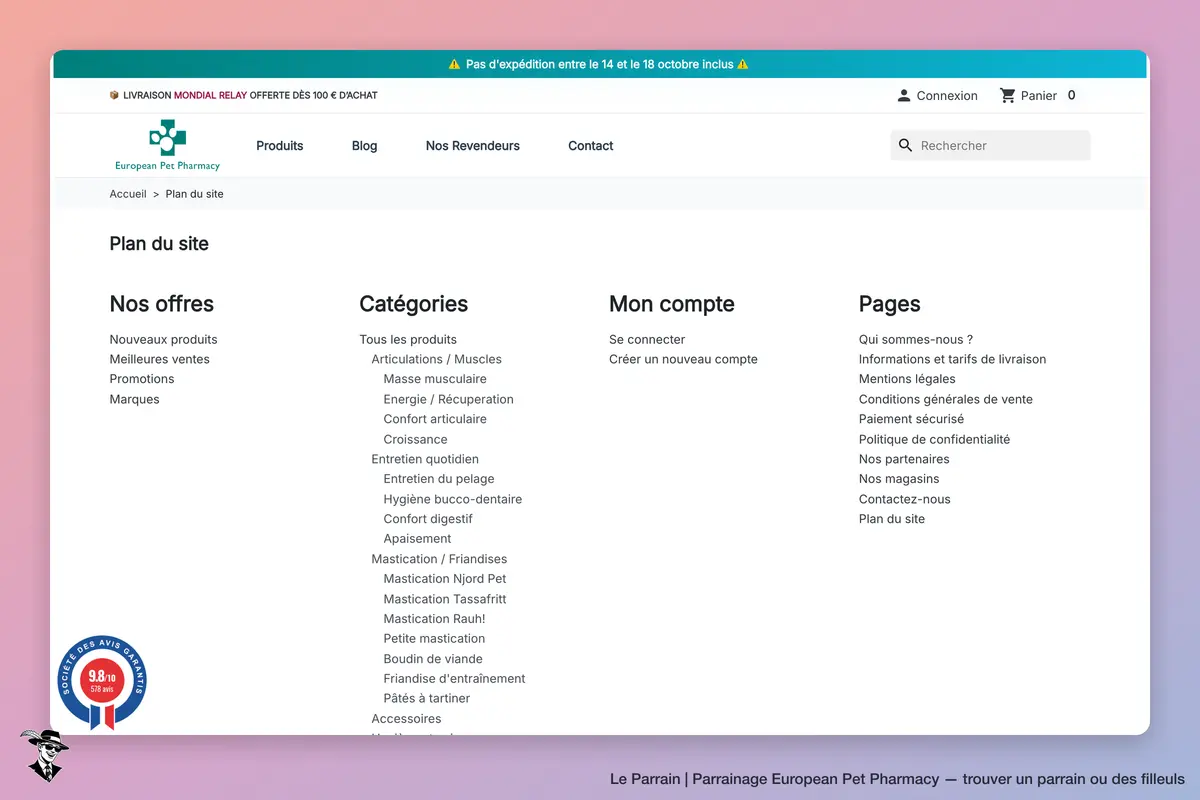
Task: Click Se connecter under Mon compte
Action: coord(647,339)
